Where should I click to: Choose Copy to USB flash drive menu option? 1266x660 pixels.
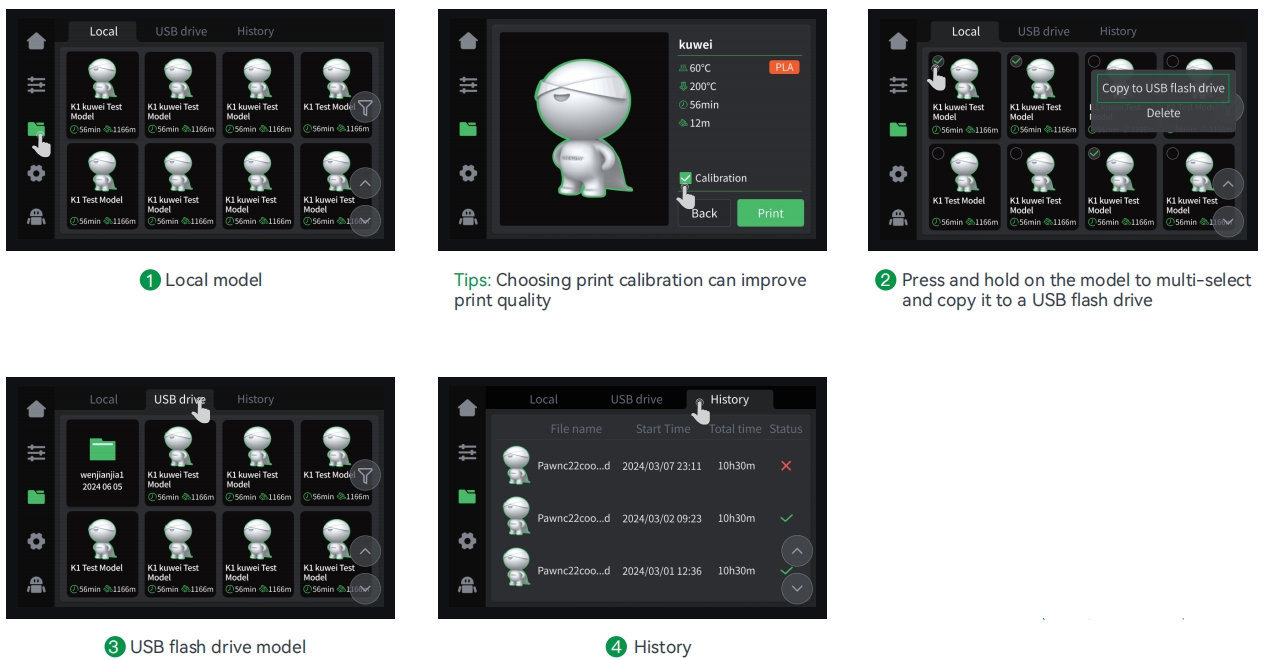[1163, 88]
